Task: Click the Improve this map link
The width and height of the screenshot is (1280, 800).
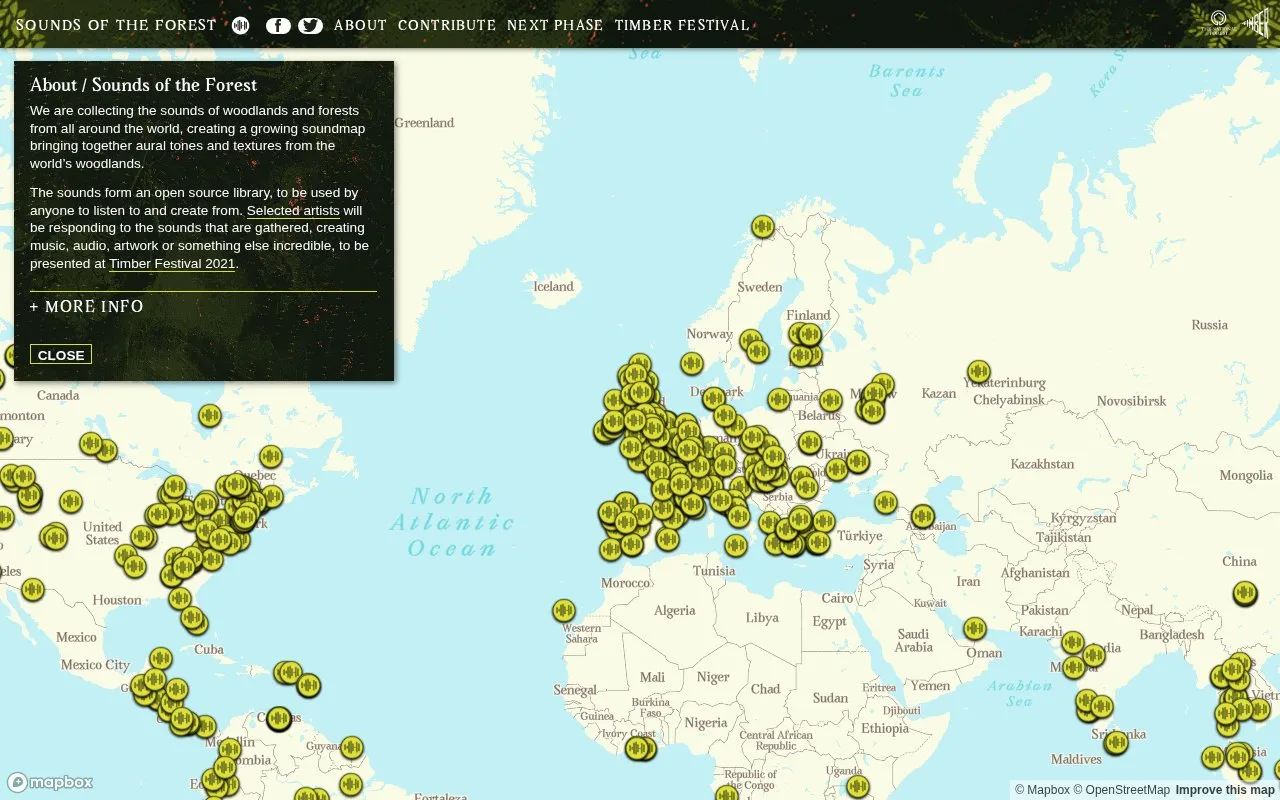Action: (1225, 790)
